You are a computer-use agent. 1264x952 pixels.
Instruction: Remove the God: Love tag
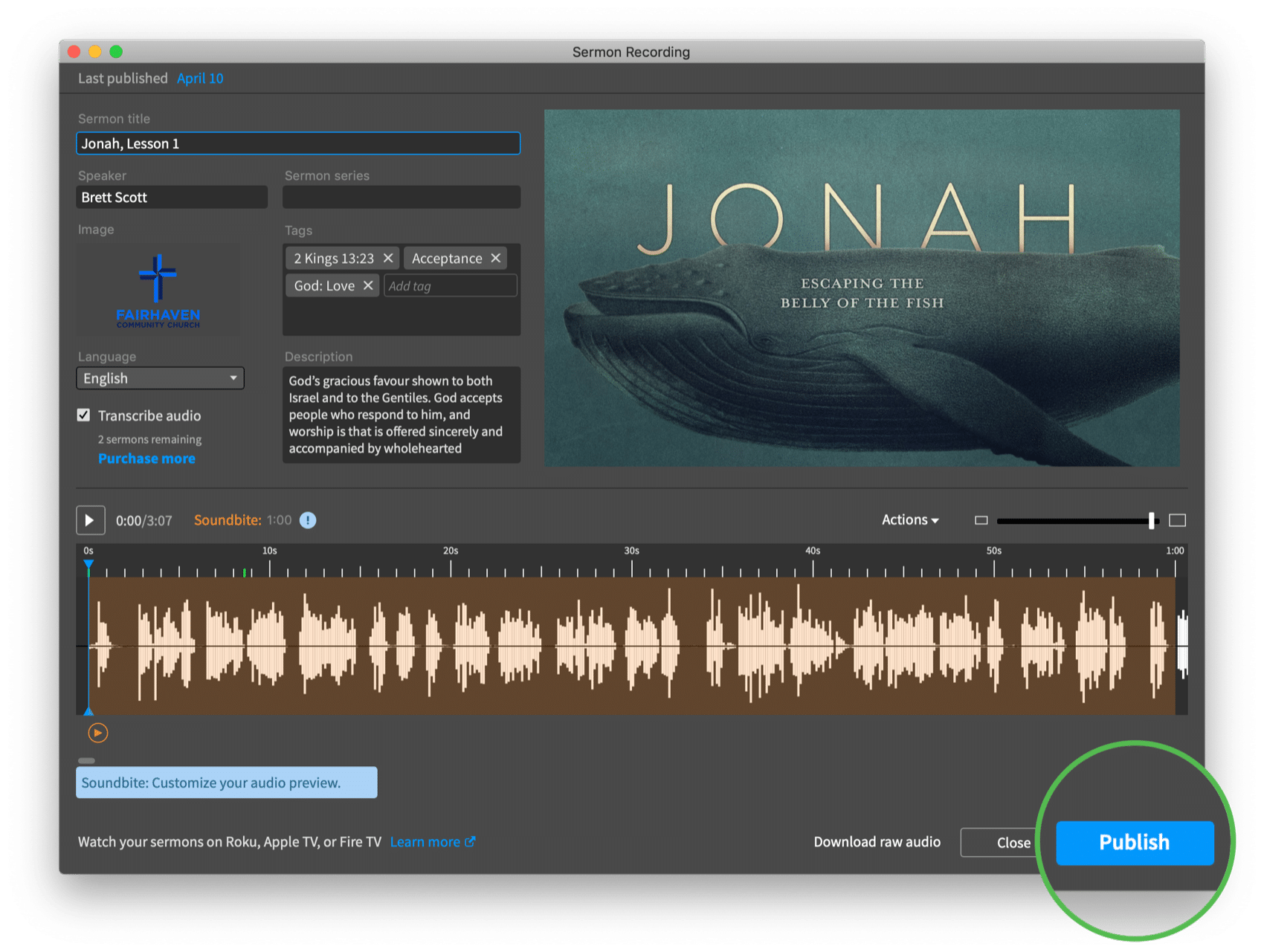point(368,285)
